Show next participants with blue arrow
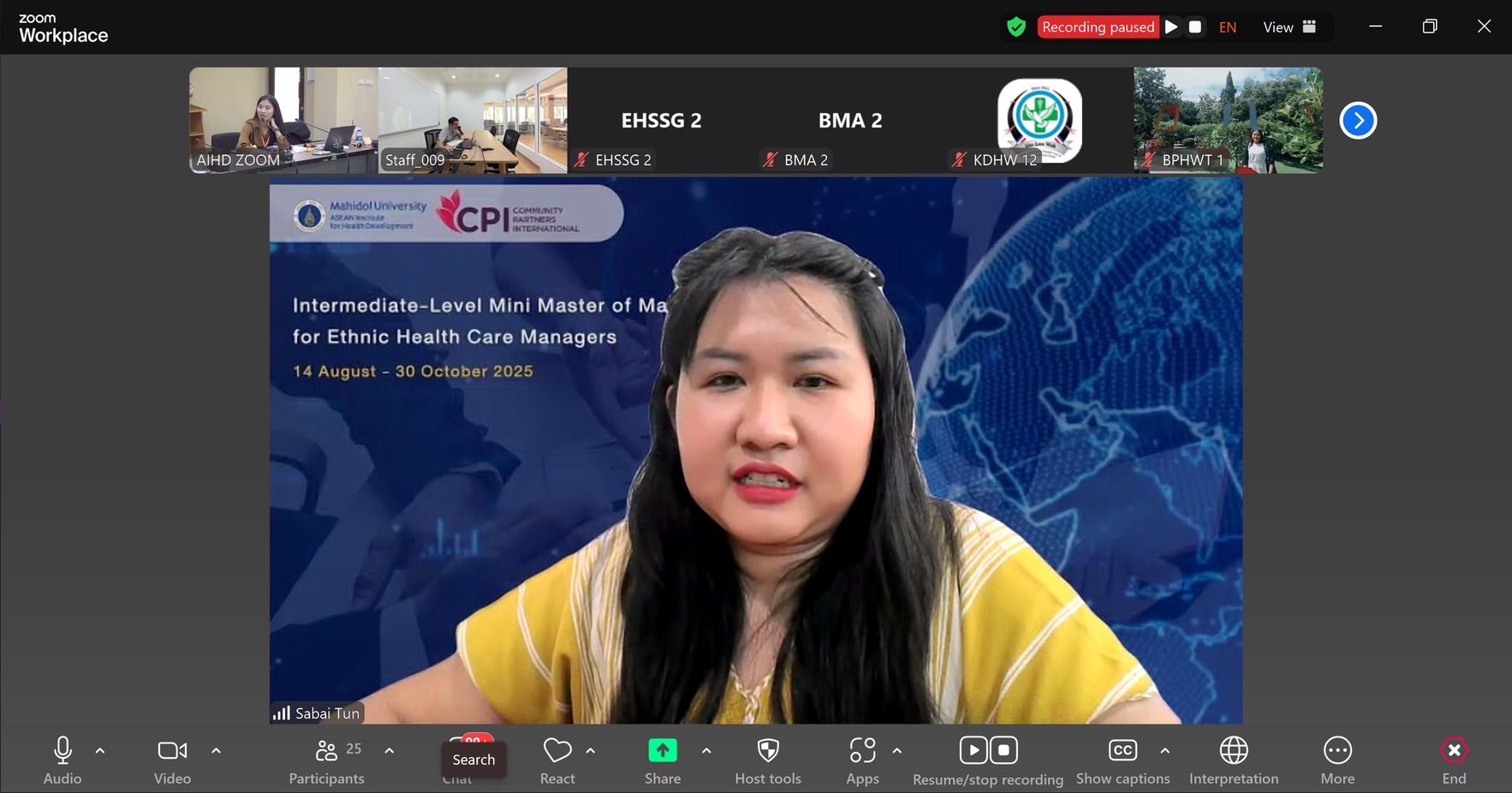The height and width of the screenshot is (793, 1512). click(1358, 121)
